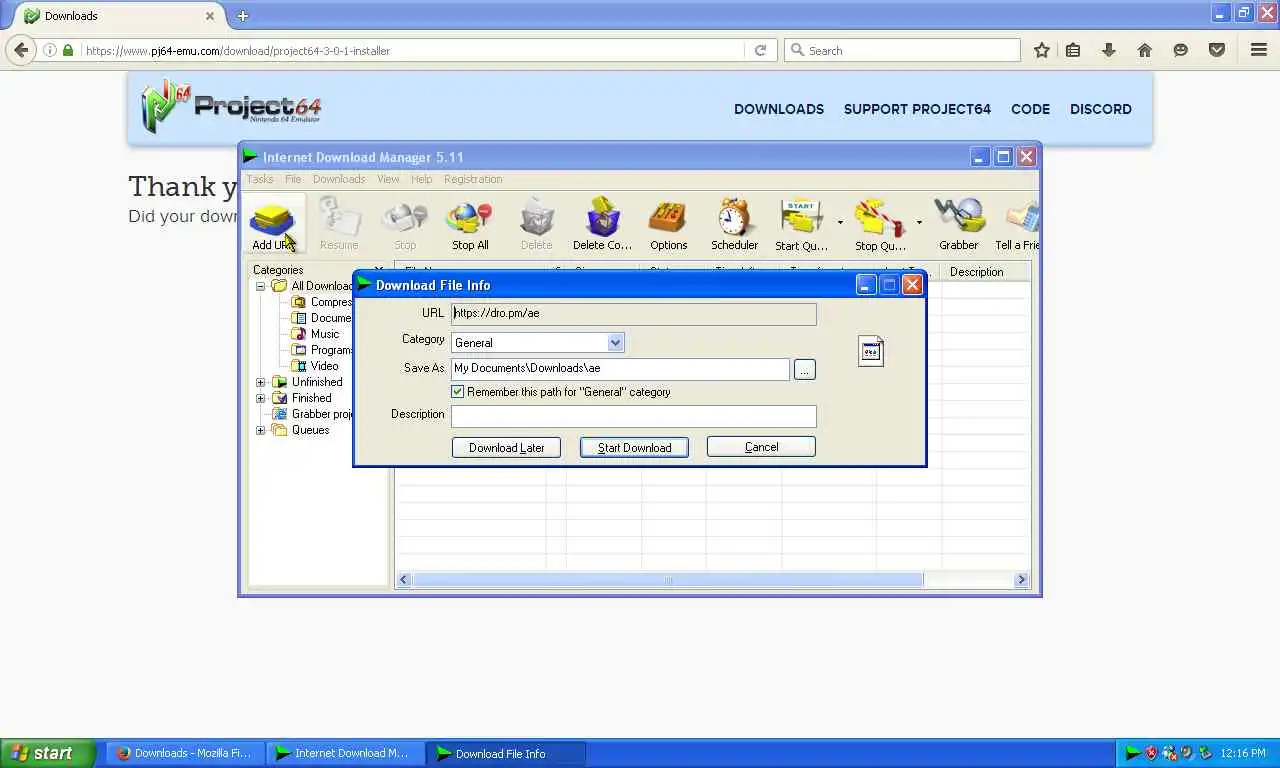Open the Downloads menu in IDM

(339, 179)
